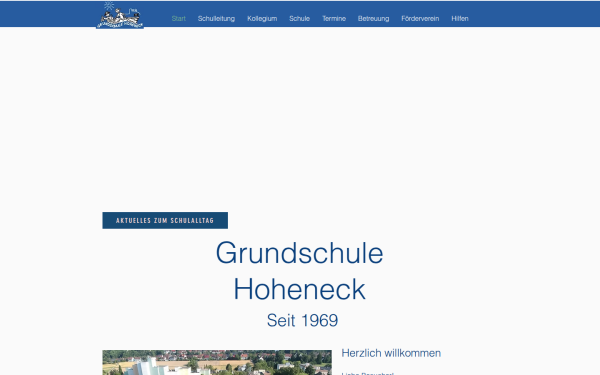Go to the Kollegium page
The width and height of the screenshot is (600, 375).
point(262,18)
